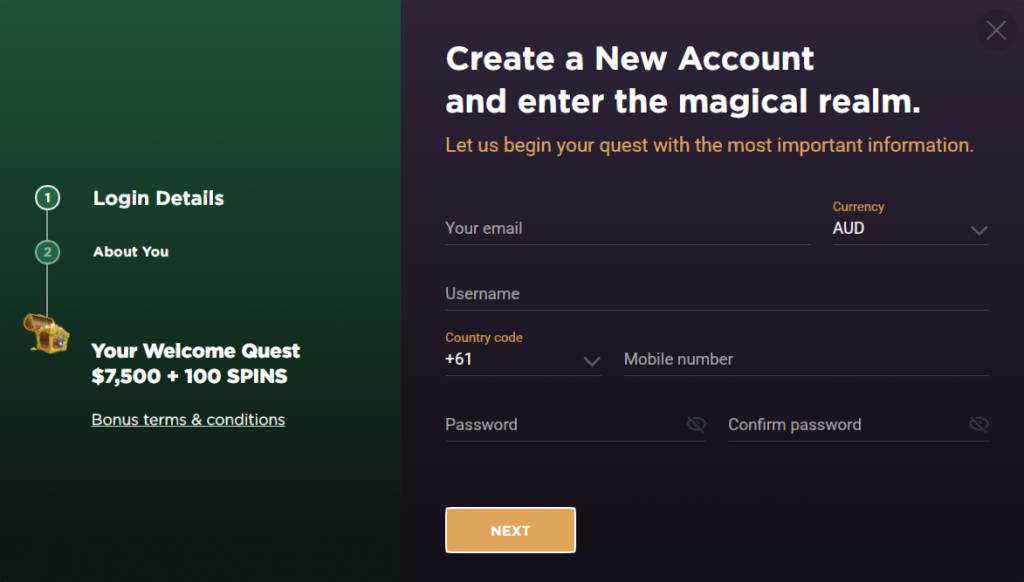Open the Country code dropdown chevron

(592, 361)
